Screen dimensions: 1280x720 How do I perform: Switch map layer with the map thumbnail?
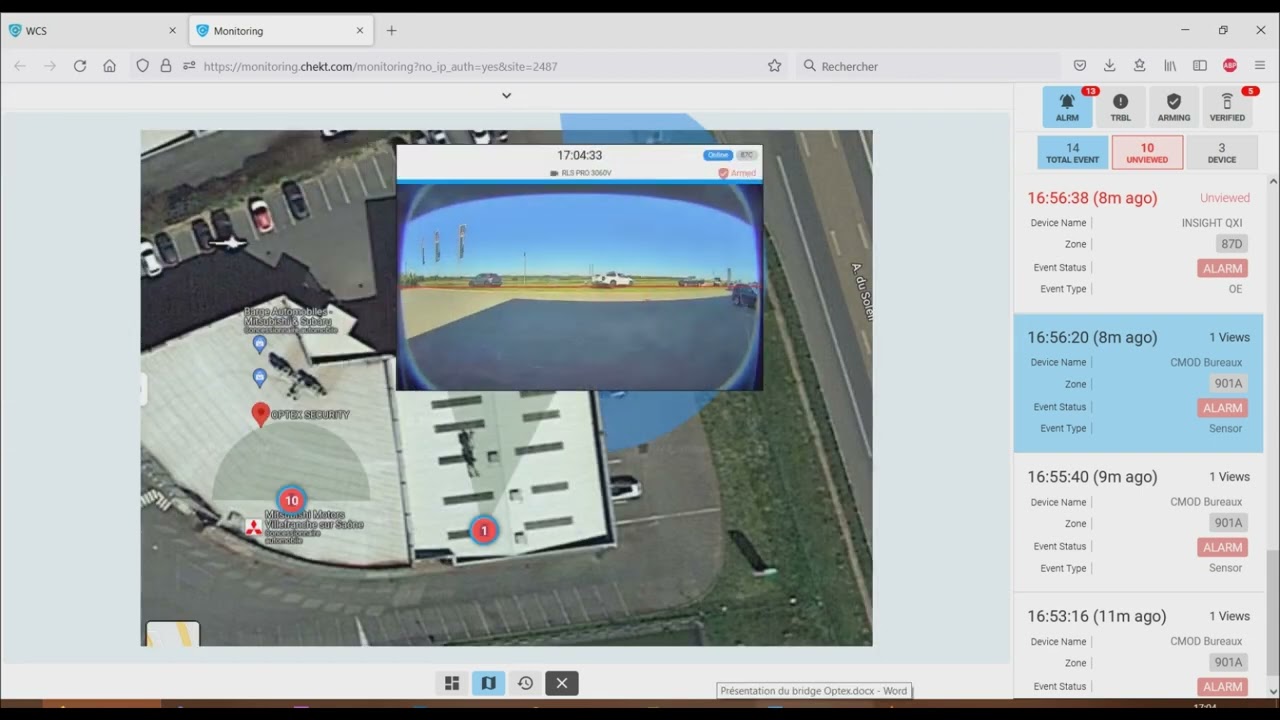click(x=173, y=633)
